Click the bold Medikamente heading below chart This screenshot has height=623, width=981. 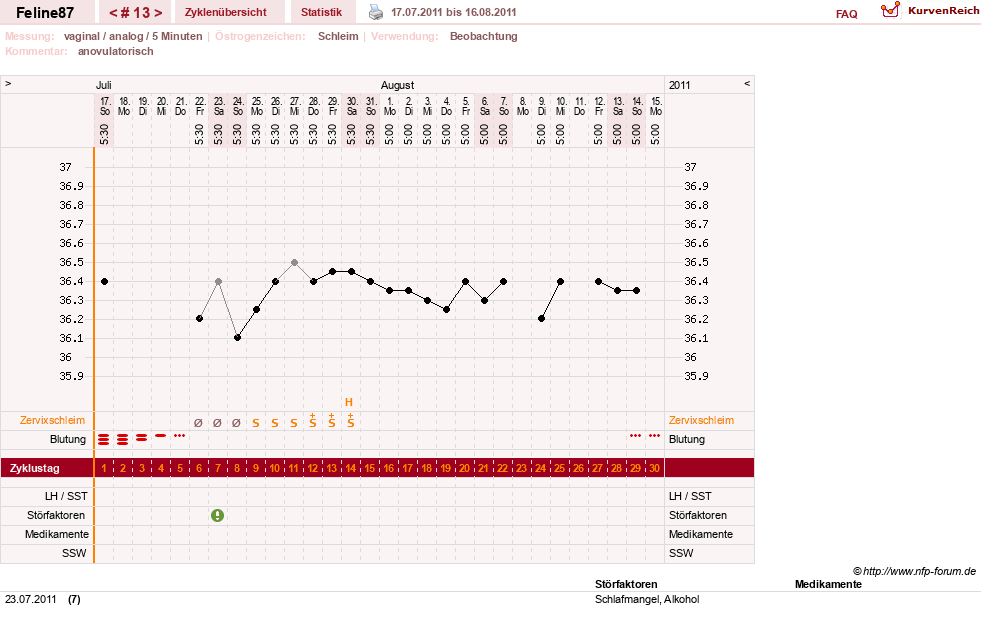[828, 584]
